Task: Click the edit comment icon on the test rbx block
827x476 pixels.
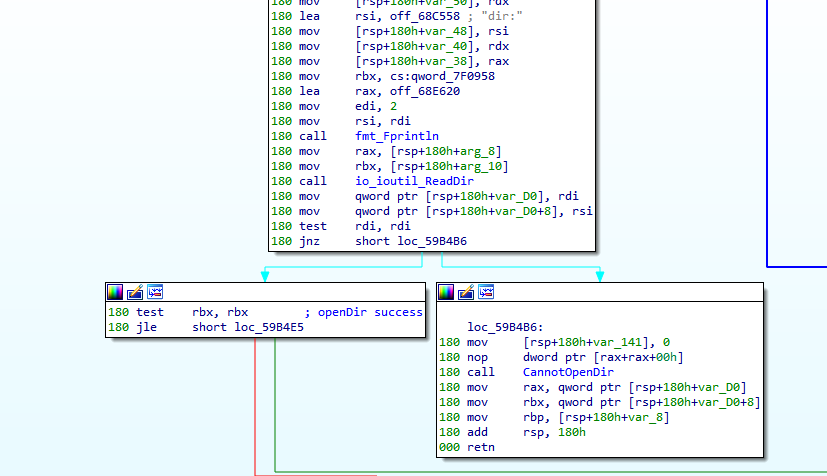Action: [135, 292]
